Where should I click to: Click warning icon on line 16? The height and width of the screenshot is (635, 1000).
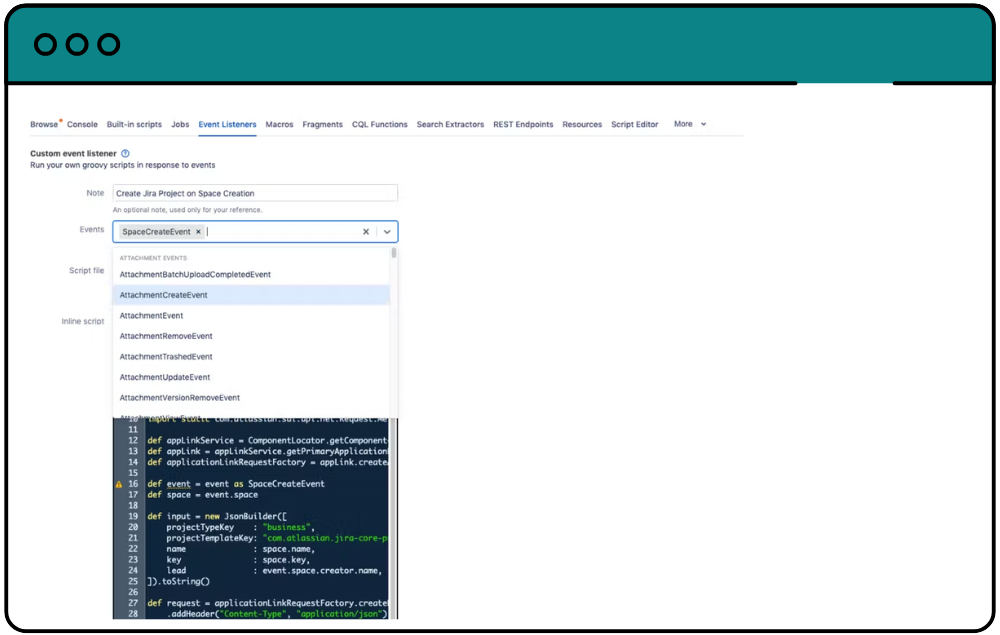coord(119,484)
